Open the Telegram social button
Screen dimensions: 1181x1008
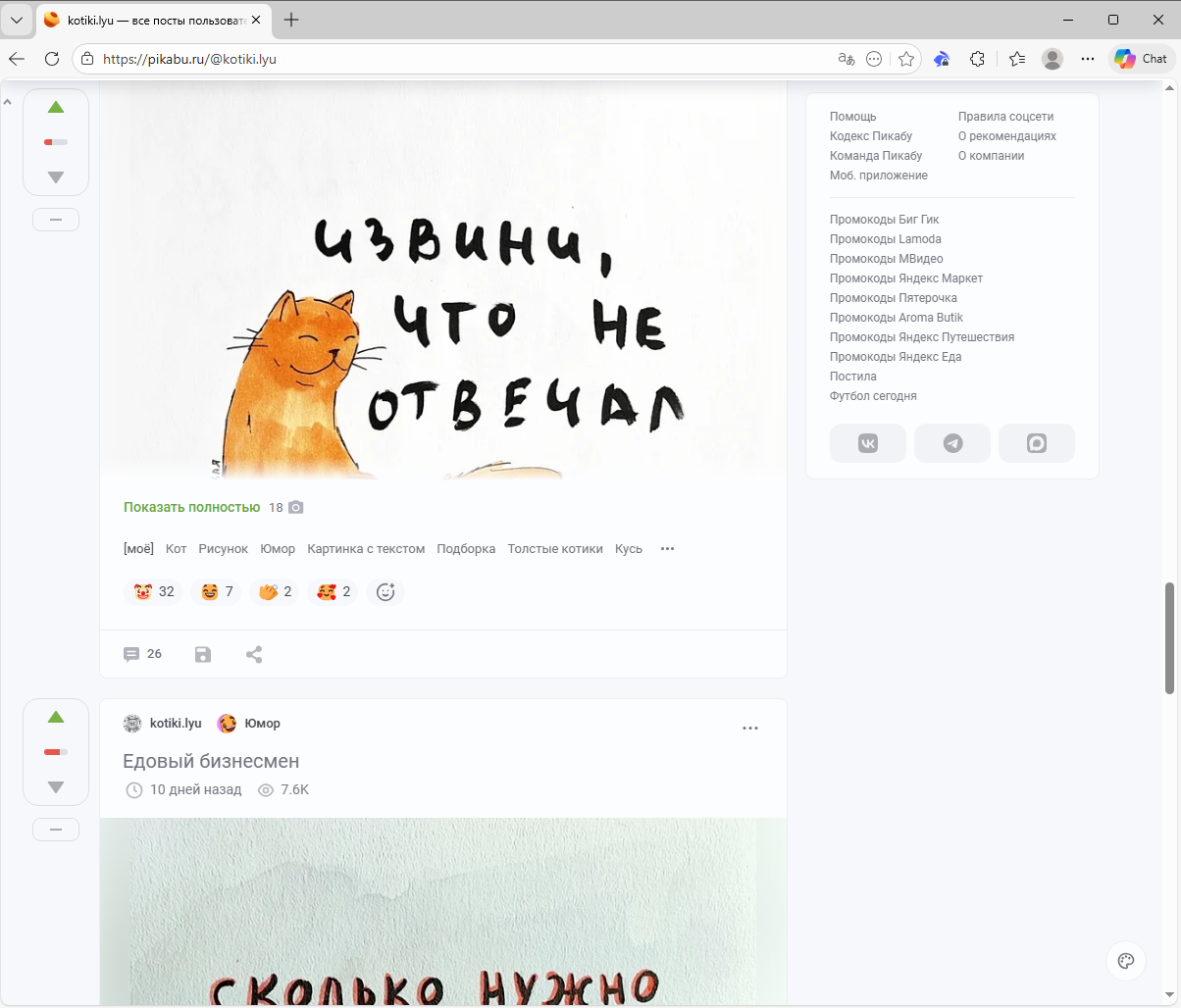(952, 443)
